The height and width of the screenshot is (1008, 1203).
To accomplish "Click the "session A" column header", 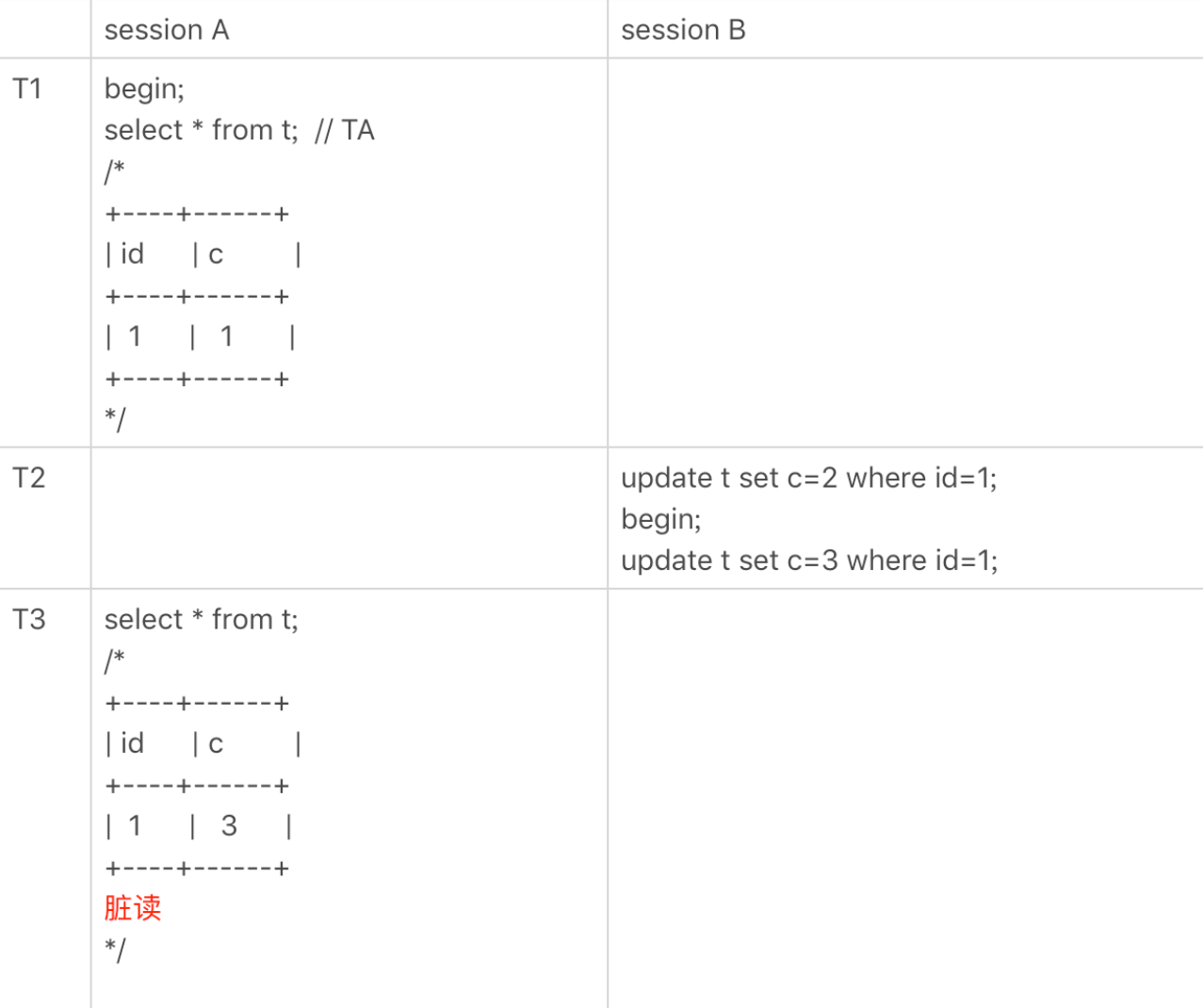I will click(x=167, y=30).
